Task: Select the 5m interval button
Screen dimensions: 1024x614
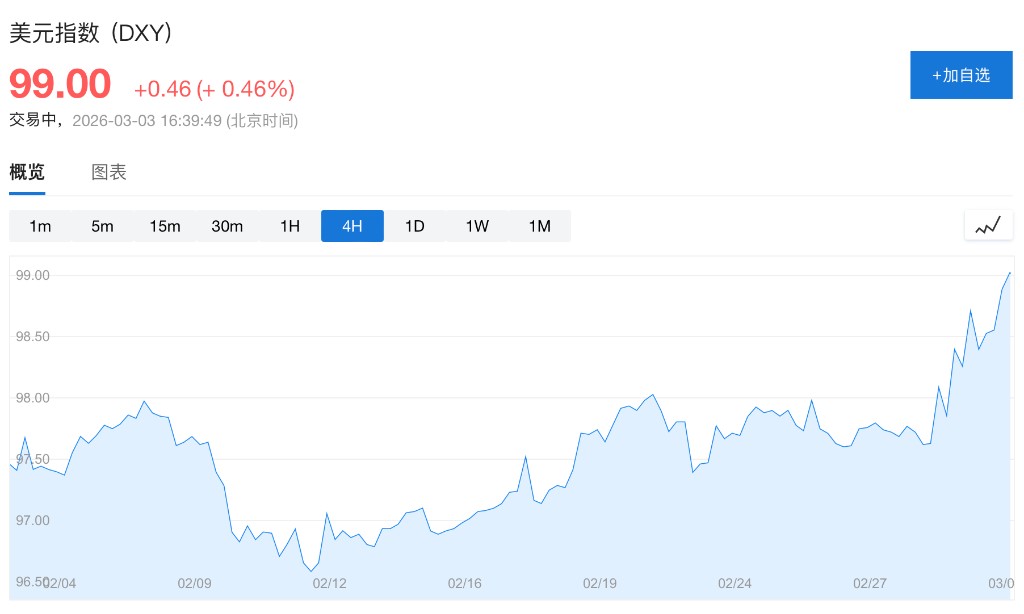Action: [x=102, y=226]
